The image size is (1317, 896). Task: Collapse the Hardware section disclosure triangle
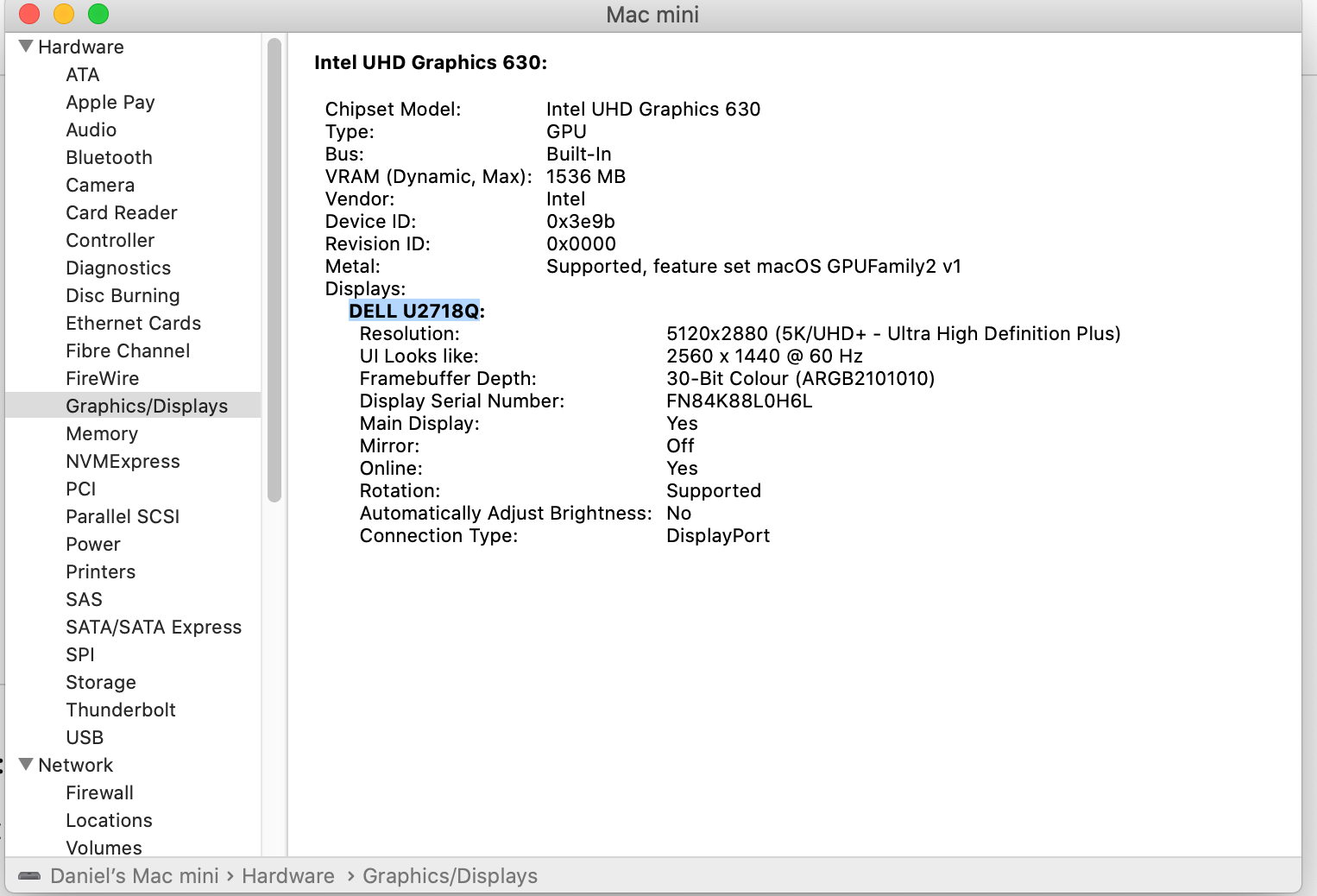pyautogui.click(x=26, y=47)
